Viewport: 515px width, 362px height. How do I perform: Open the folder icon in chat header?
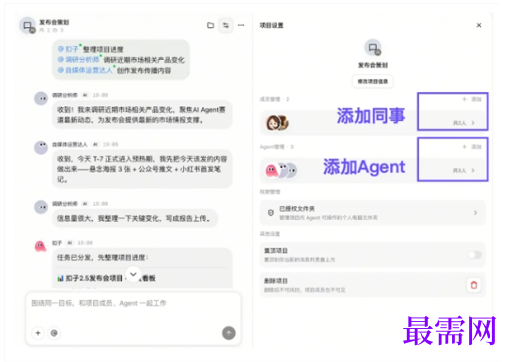click(210, 25)
